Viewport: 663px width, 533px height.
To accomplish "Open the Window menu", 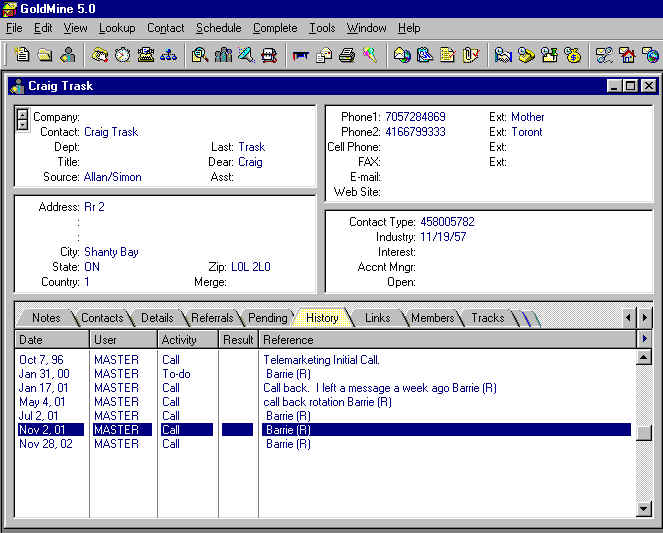I will (366, 28).
